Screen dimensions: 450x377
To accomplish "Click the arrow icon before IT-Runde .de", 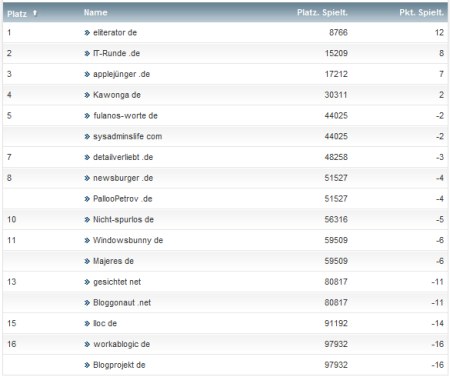I will pyautogui.click(x=87, y=53).
